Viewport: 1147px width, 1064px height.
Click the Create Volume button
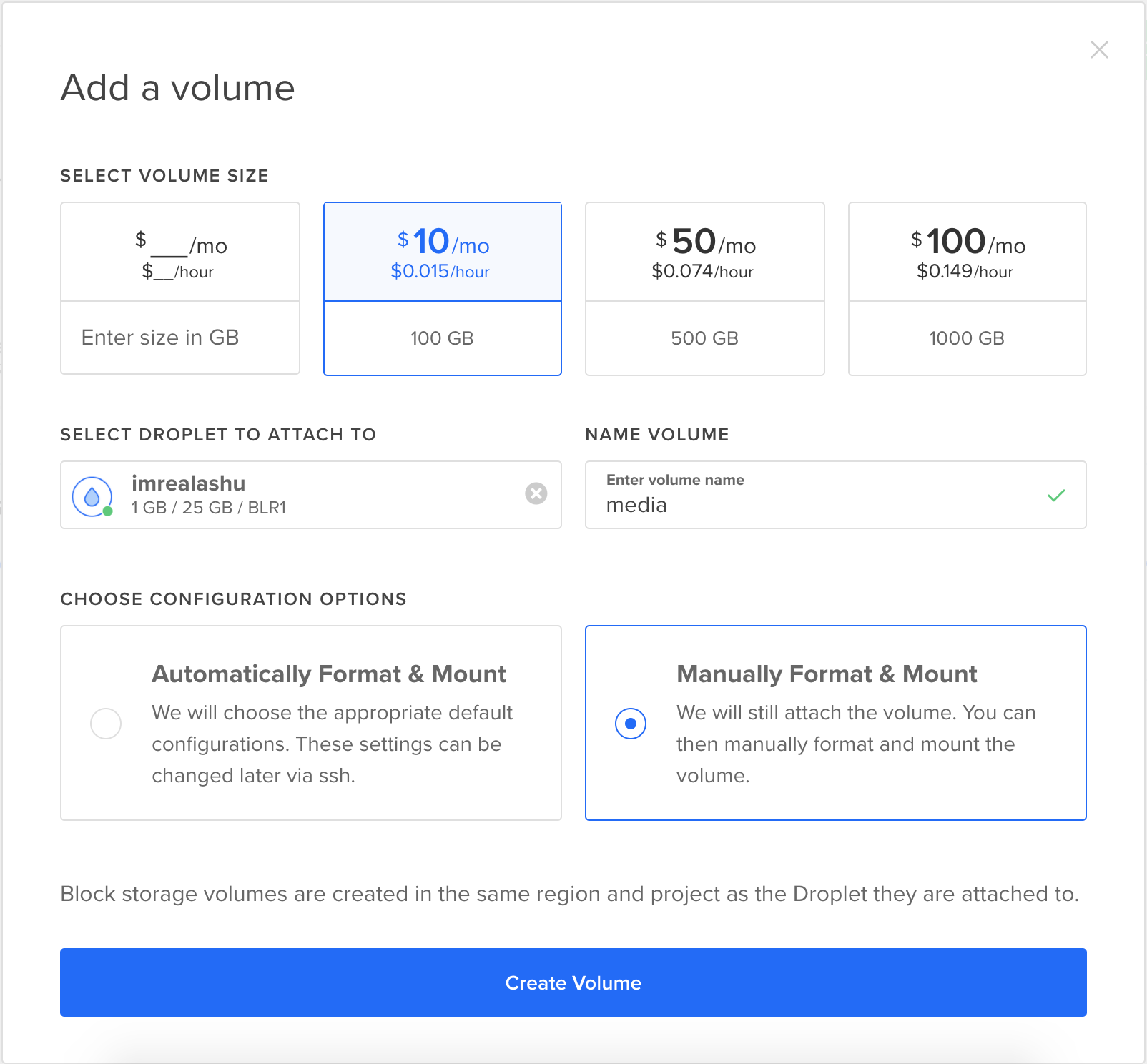click(x=573, y=982)
